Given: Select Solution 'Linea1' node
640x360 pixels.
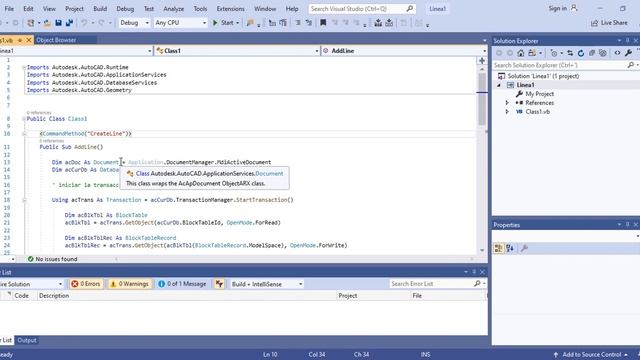Looking at the screenshot, I should click(543, 76).
